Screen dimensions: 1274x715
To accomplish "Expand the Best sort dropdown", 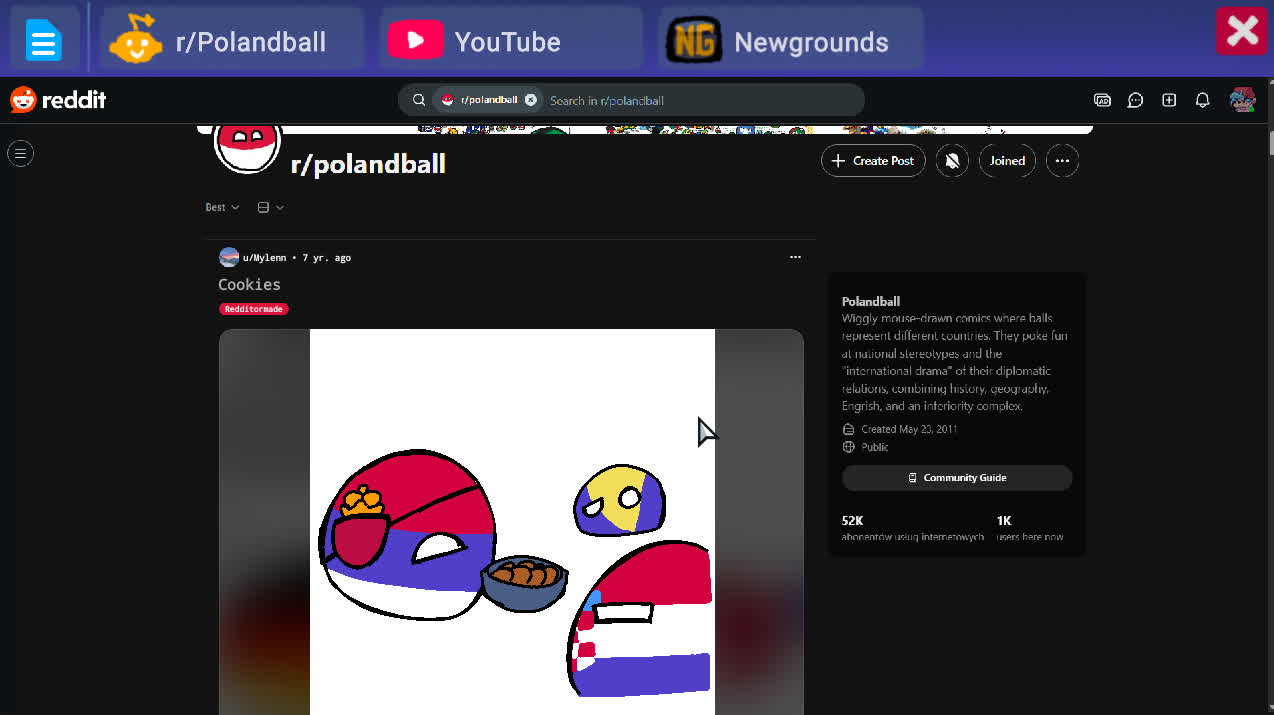I will pos(222,208).
